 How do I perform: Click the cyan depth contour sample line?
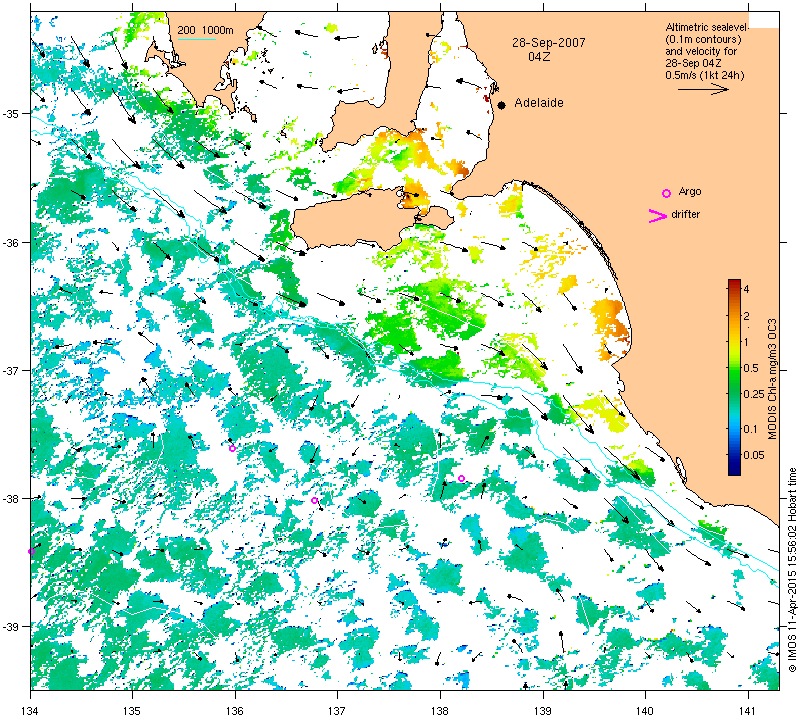point(197,40)
